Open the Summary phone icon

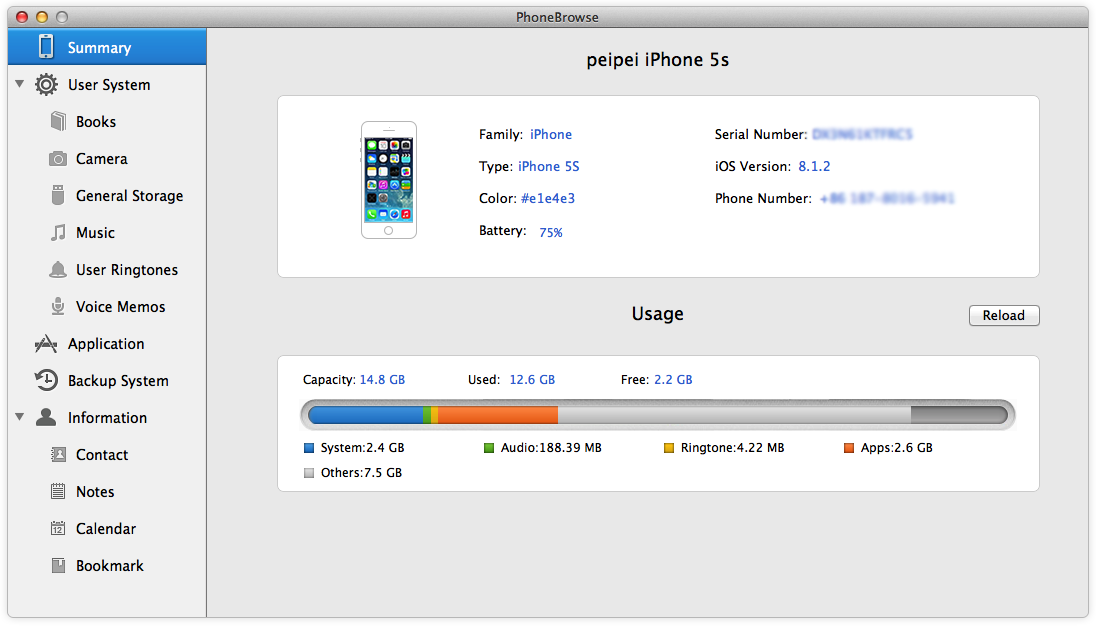coord(46,47)
